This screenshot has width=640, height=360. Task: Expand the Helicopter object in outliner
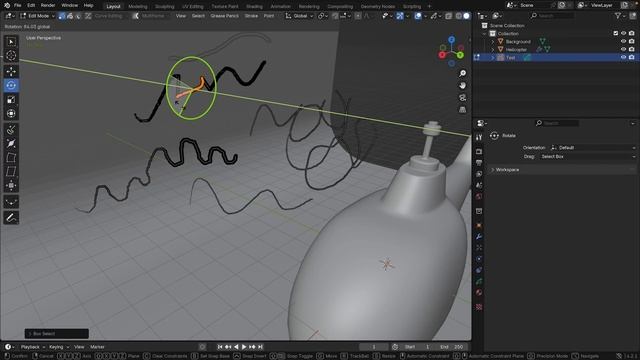(493, 49)
